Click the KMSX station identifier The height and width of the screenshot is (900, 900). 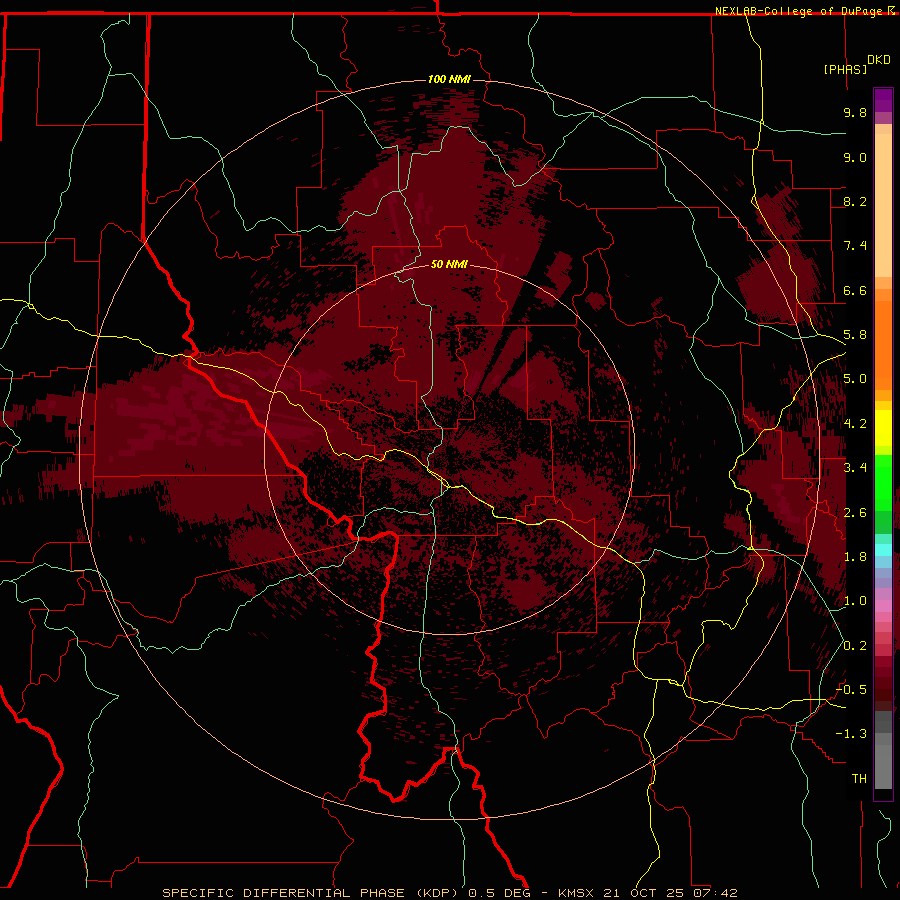pos(576,893)
